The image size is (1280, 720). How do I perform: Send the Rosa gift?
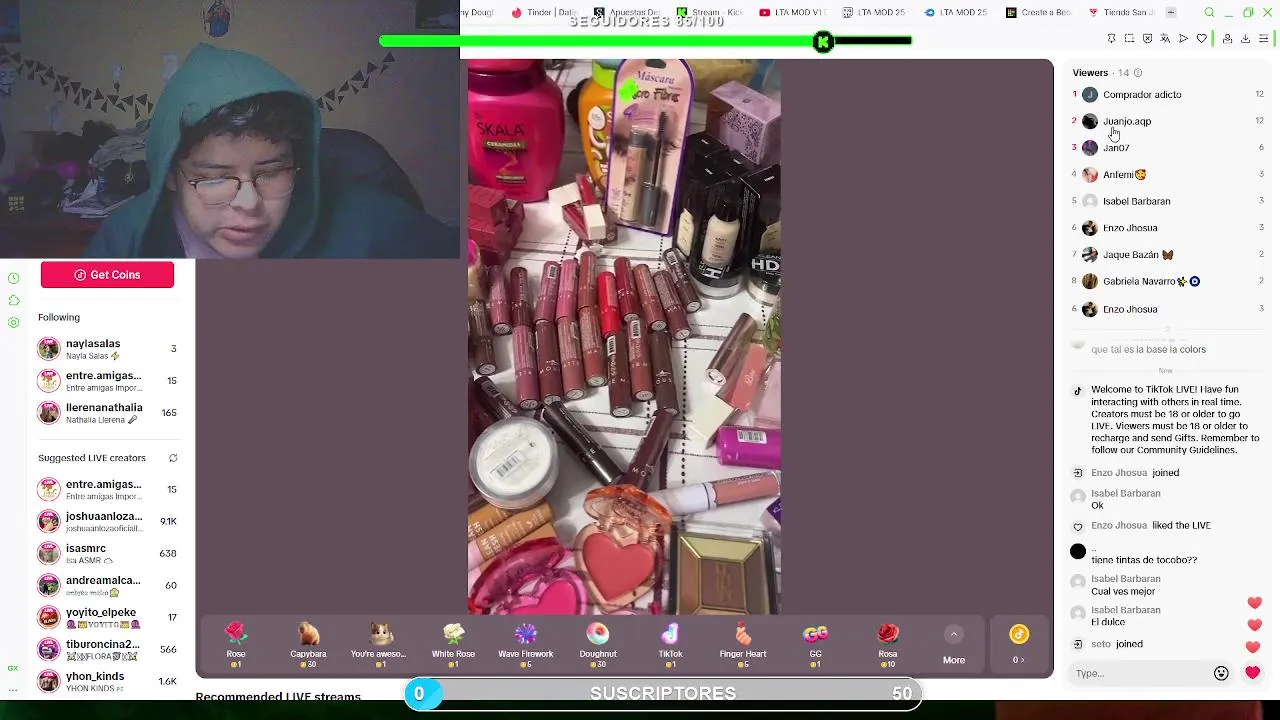pyautogui.click(x=888, y=644)
